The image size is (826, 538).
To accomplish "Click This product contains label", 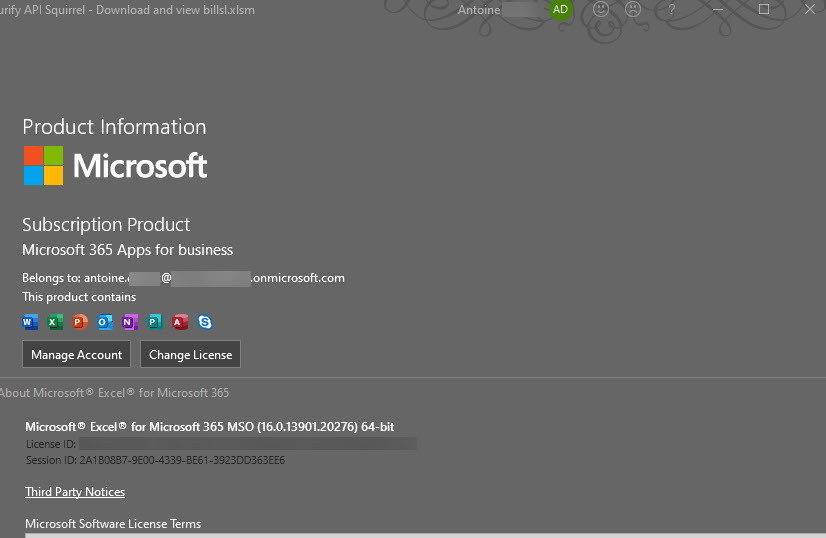I will 79,297.
